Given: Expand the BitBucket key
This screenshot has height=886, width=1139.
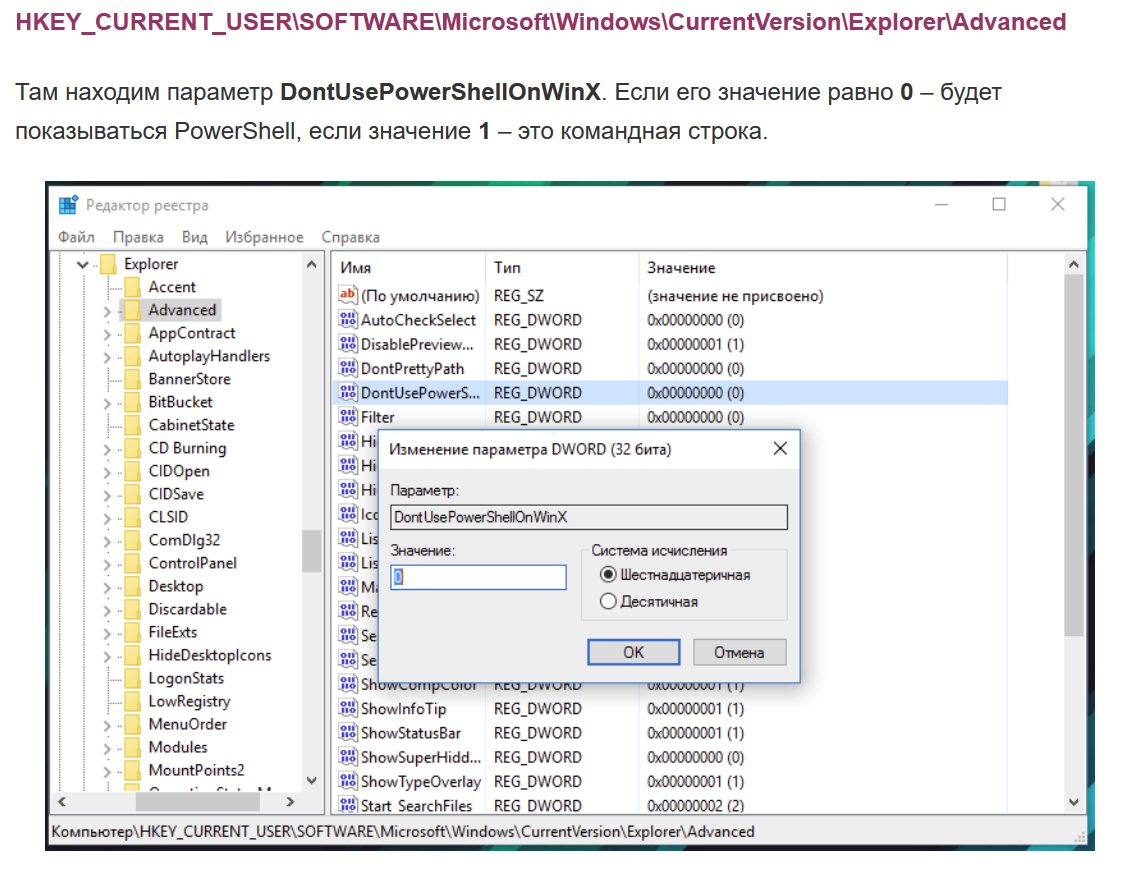Looking at the screenshot, I should (107, 403).
